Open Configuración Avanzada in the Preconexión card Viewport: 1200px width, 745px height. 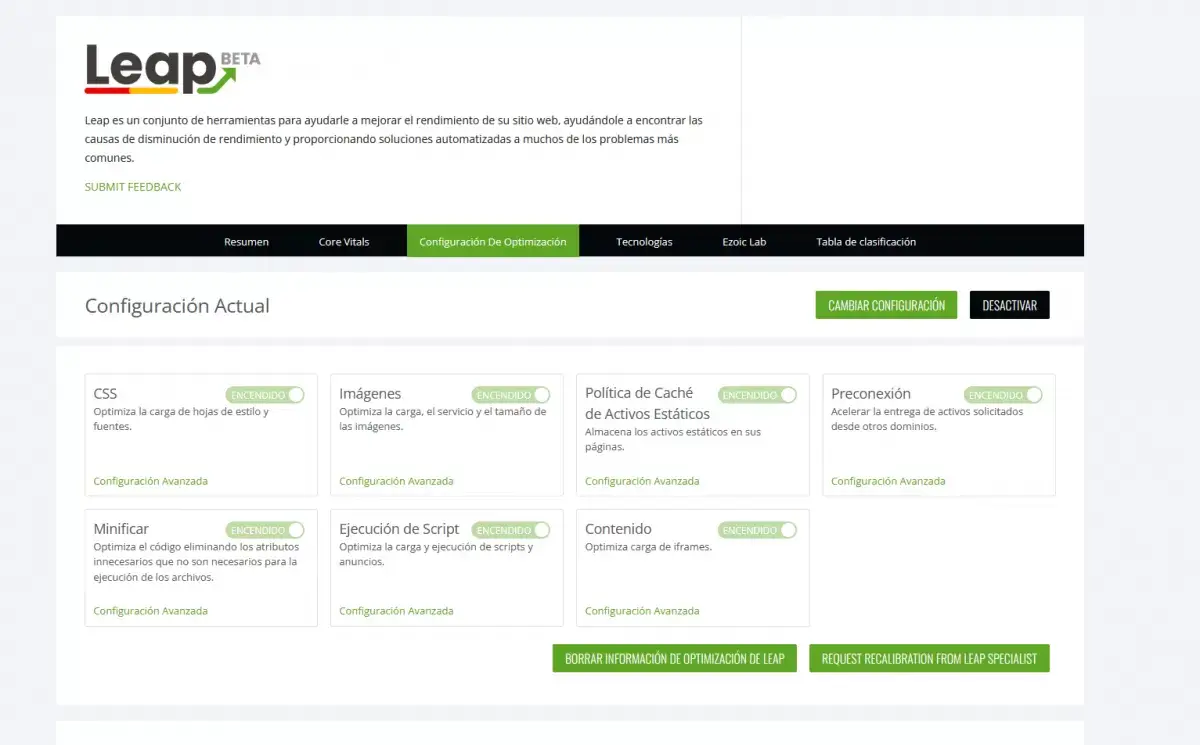tap(888, 481)
